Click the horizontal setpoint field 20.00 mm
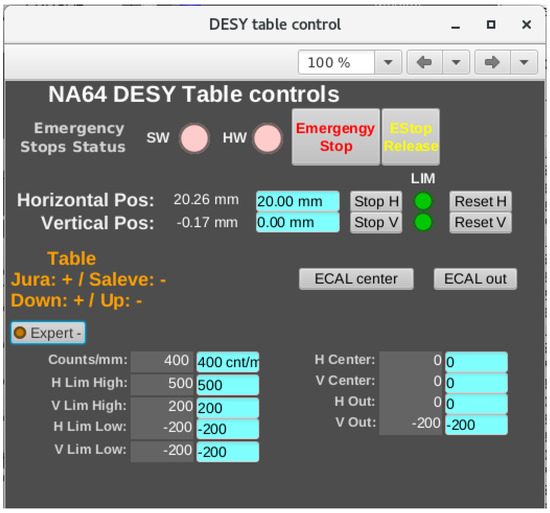Image resolution: width=550 pixels, height=513 pixels. 297,201
